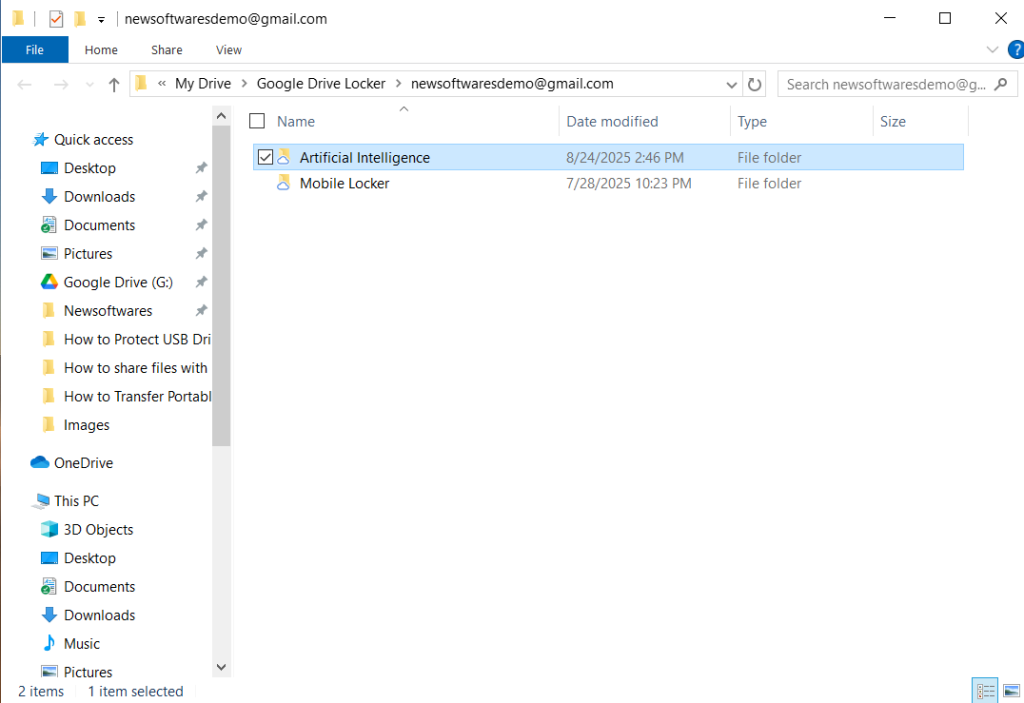Open the Help question mark icon
The image size is (1024, 703).
click(1016, 50)
